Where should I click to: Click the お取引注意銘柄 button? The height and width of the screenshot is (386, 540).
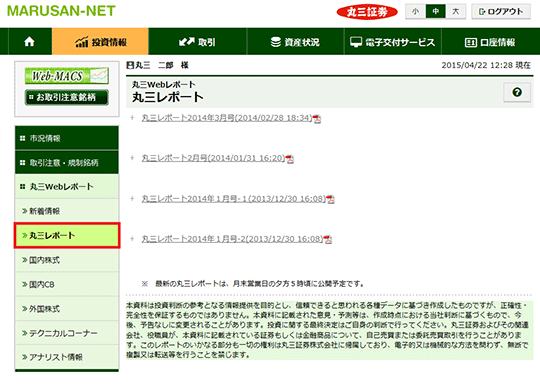[67, 97]
